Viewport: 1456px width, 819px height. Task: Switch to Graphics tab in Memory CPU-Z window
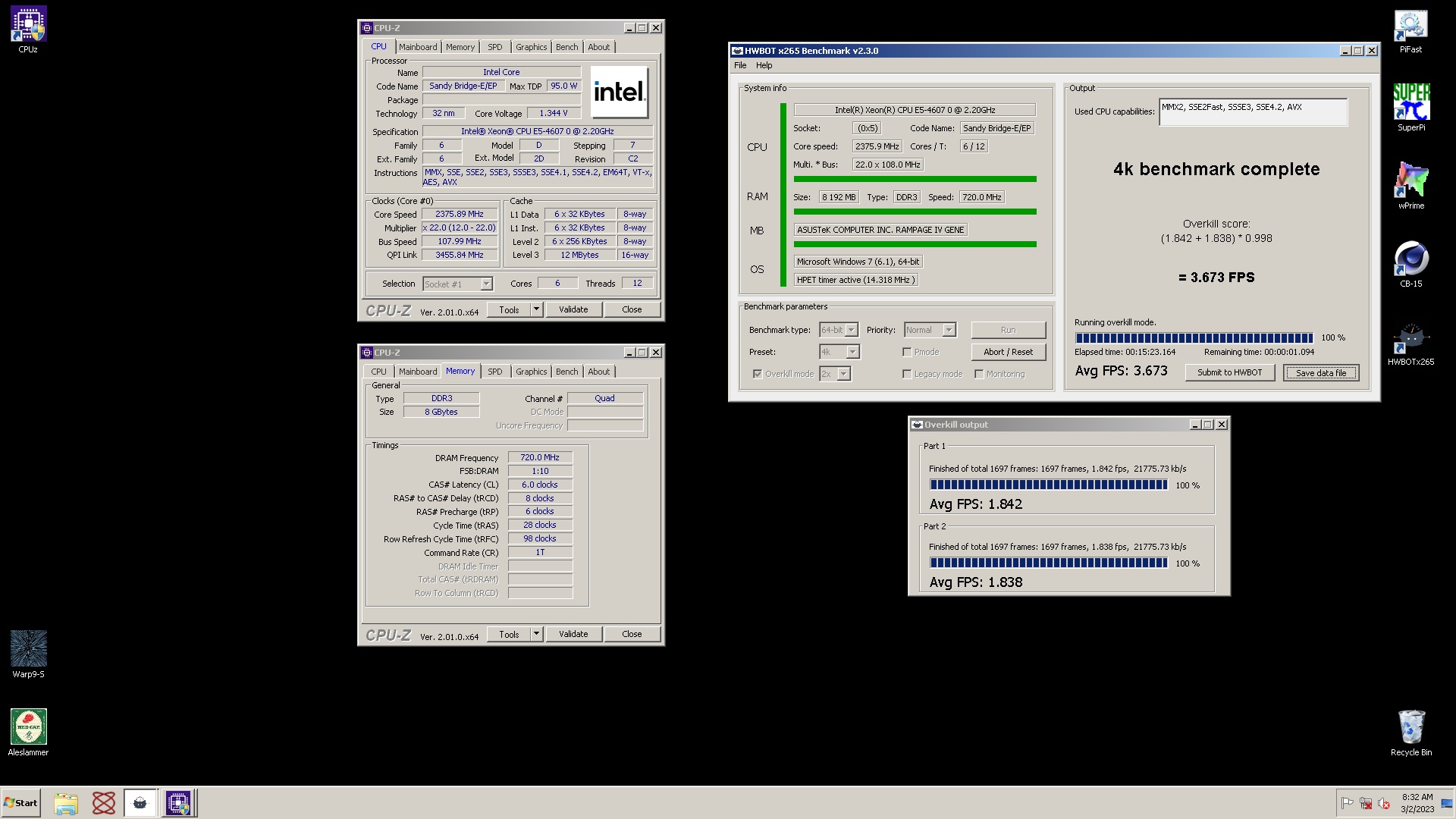[531, 372]
